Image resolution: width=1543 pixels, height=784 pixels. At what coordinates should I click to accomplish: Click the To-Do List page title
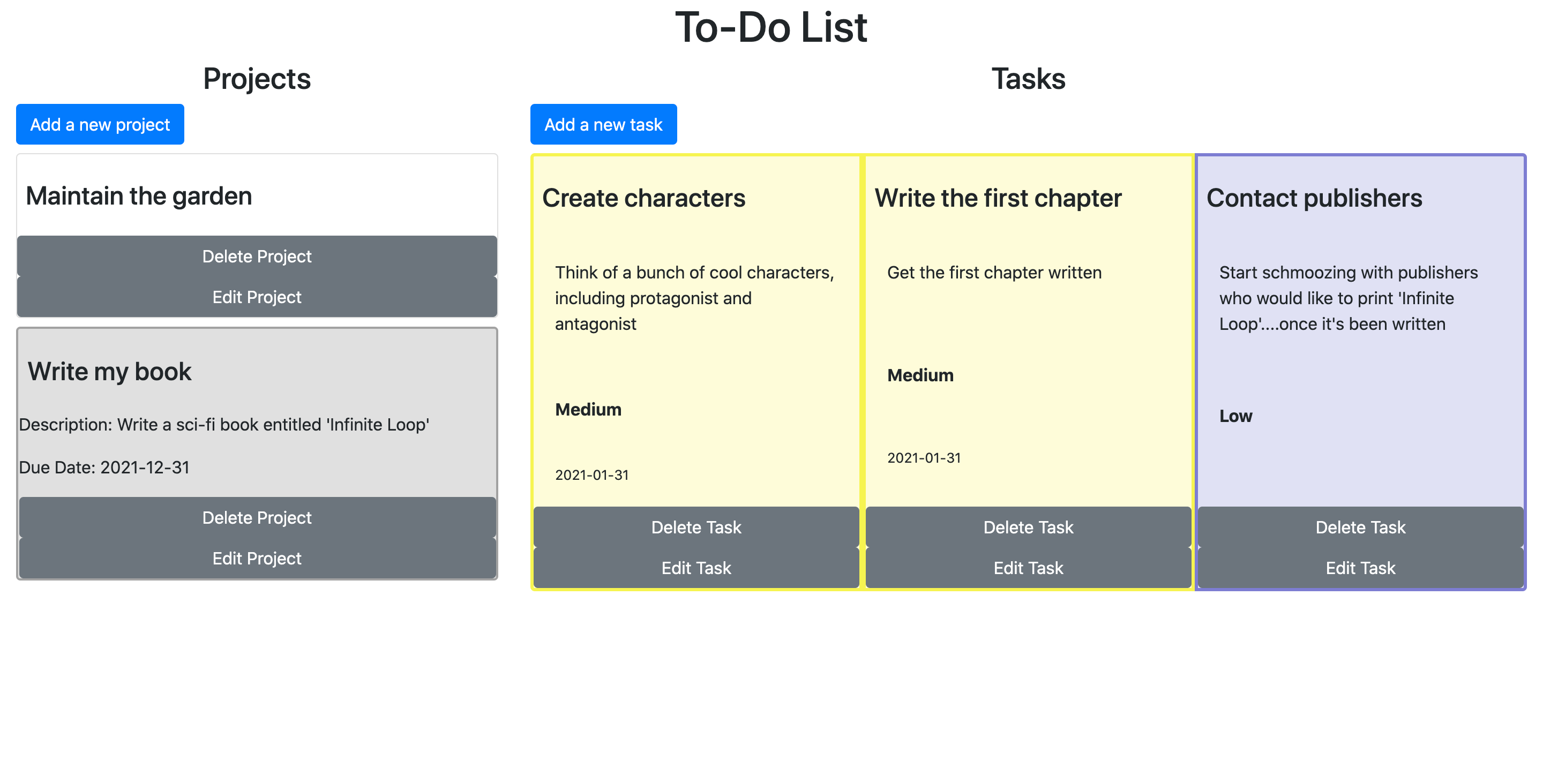[771, 27]
